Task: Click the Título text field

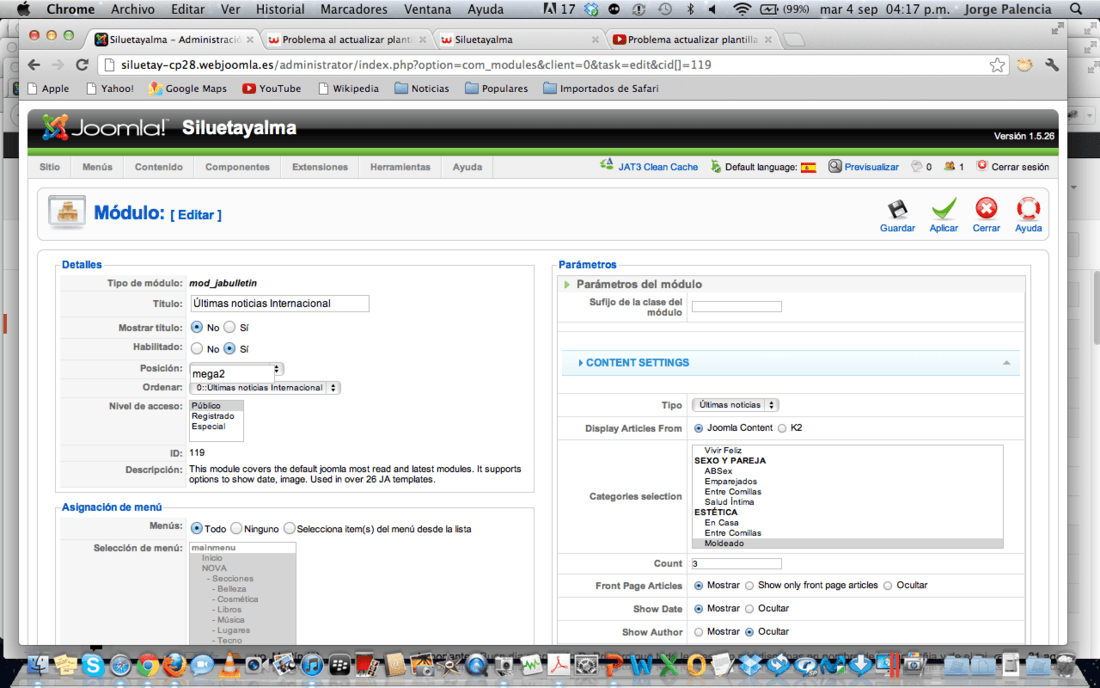Action: click(279, 303)
